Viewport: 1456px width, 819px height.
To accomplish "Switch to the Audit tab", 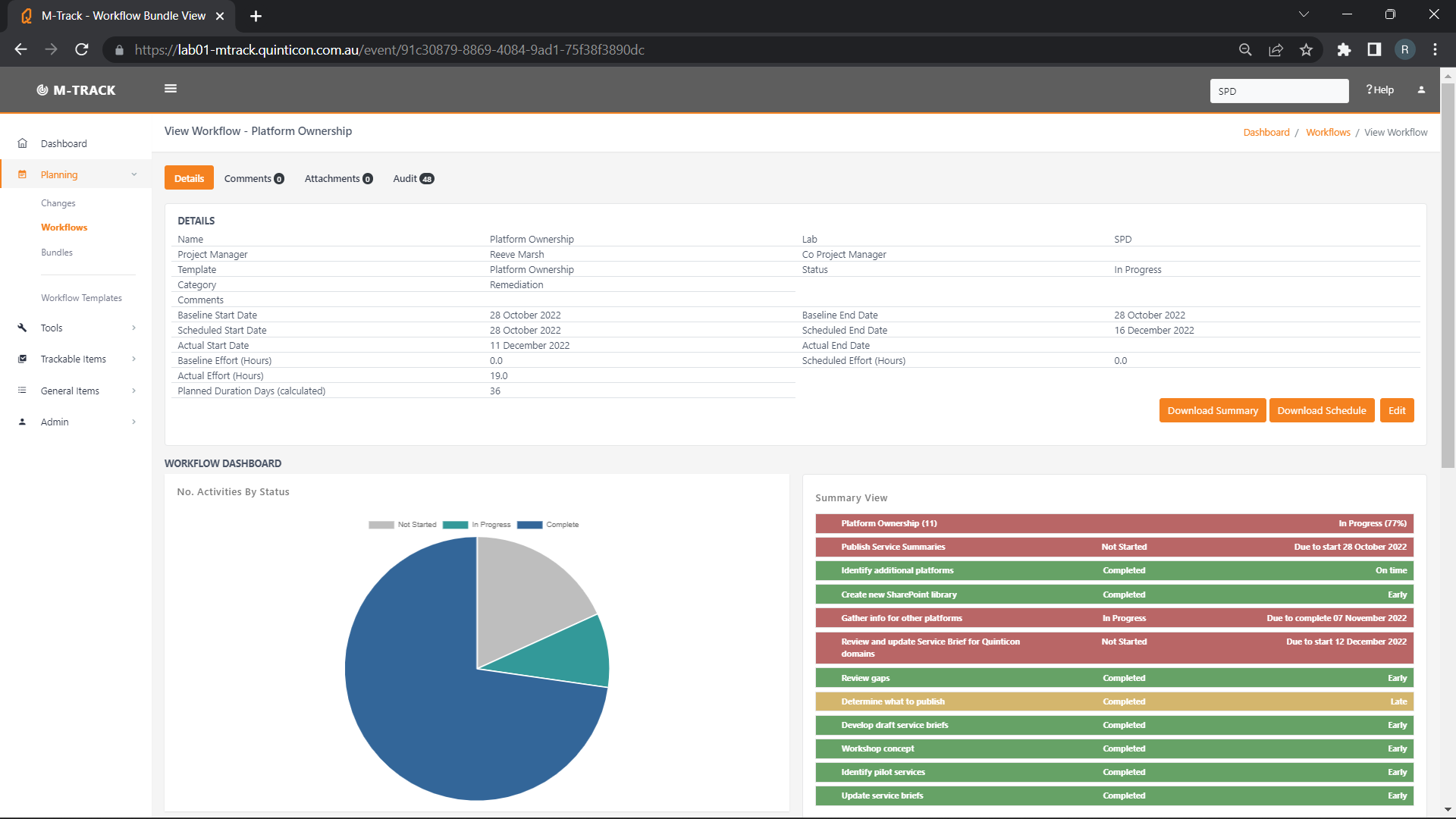I will pyautogui.click(x=413, y=178).
